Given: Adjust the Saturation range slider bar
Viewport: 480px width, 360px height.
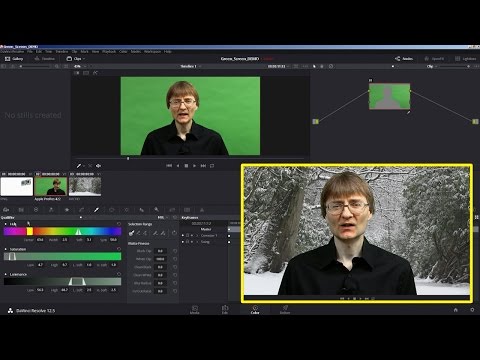Looking at the screenshot, I should coord(62,256).
